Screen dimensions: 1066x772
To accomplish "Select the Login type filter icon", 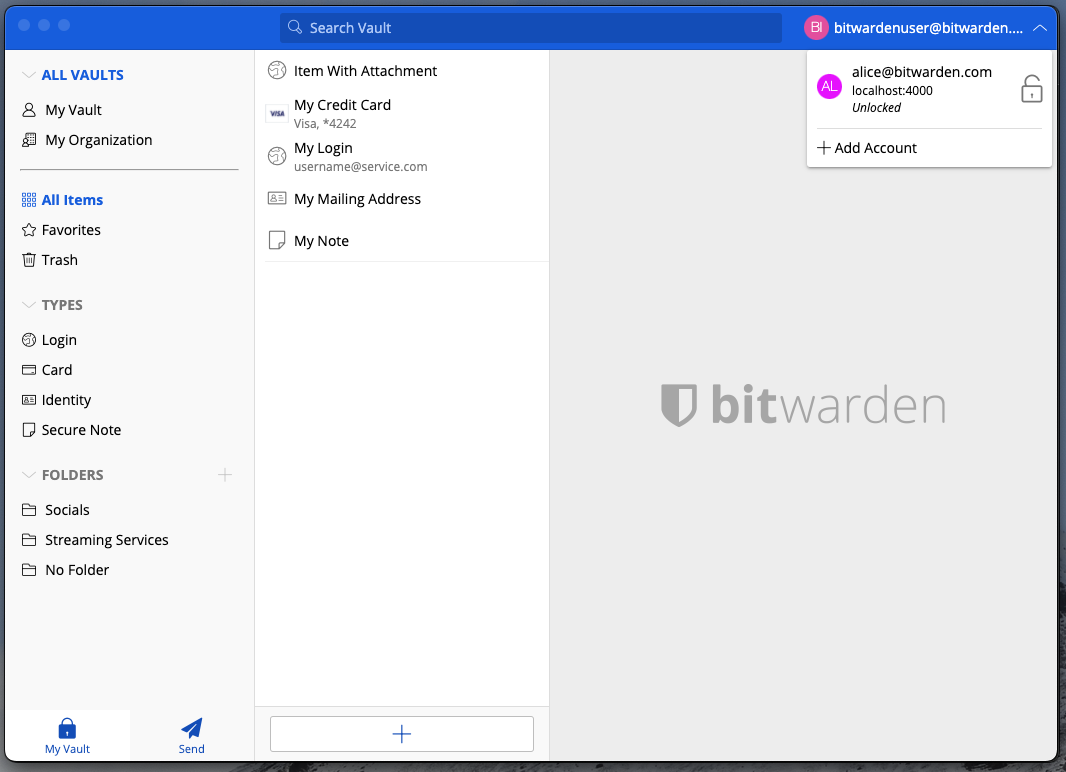I will [30, 339].
